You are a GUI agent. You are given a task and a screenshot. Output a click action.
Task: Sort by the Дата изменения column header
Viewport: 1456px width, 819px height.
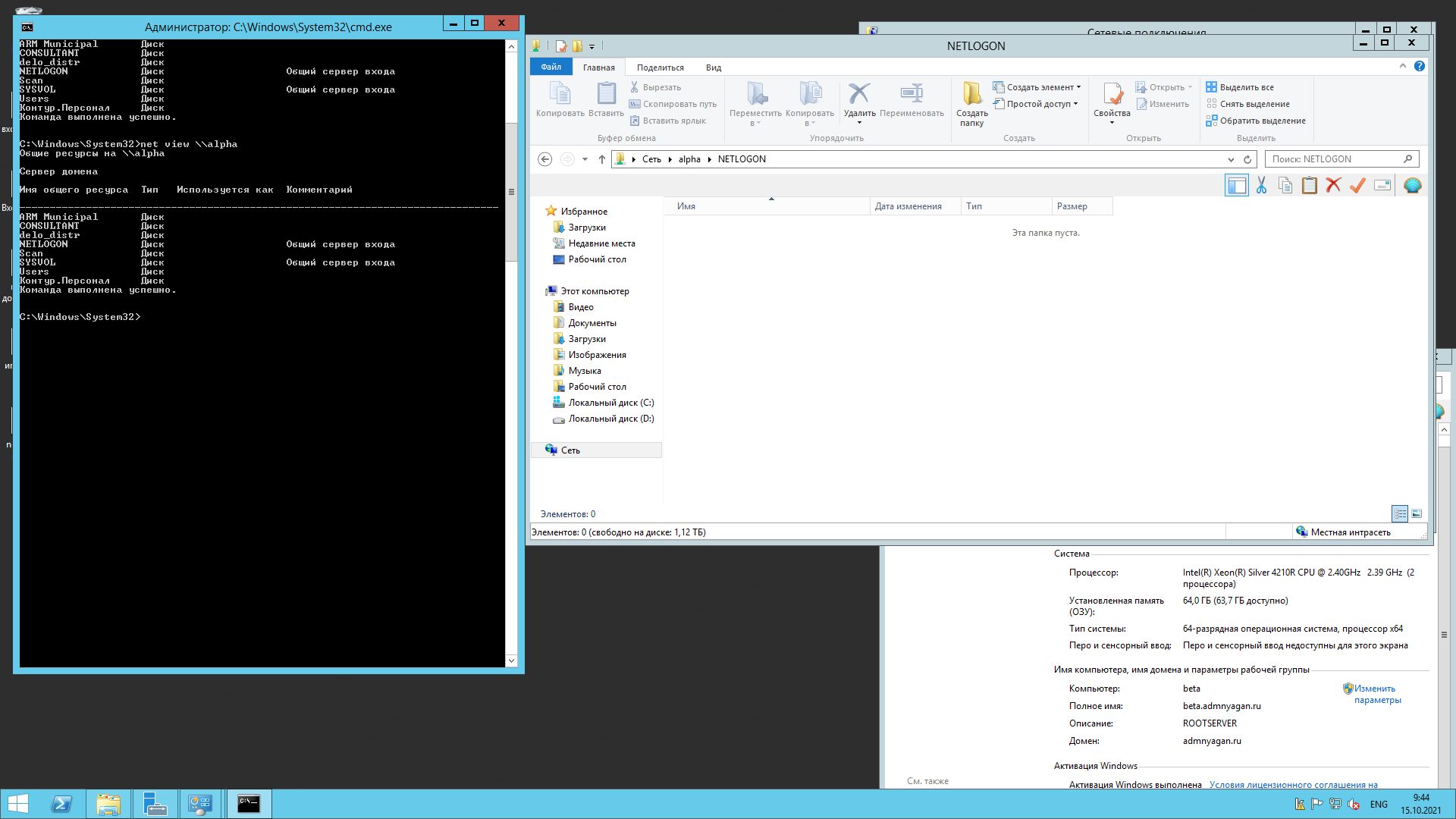click(x=915, y=206)
